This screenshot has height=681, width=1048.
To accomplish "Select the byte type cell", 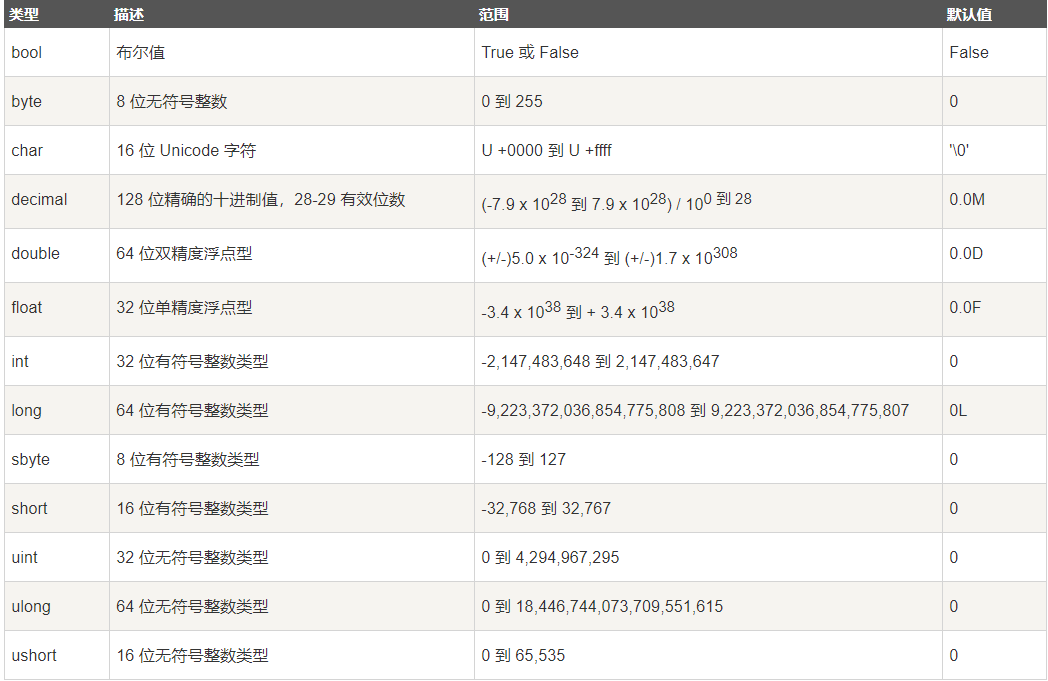I will pos(57,101).
